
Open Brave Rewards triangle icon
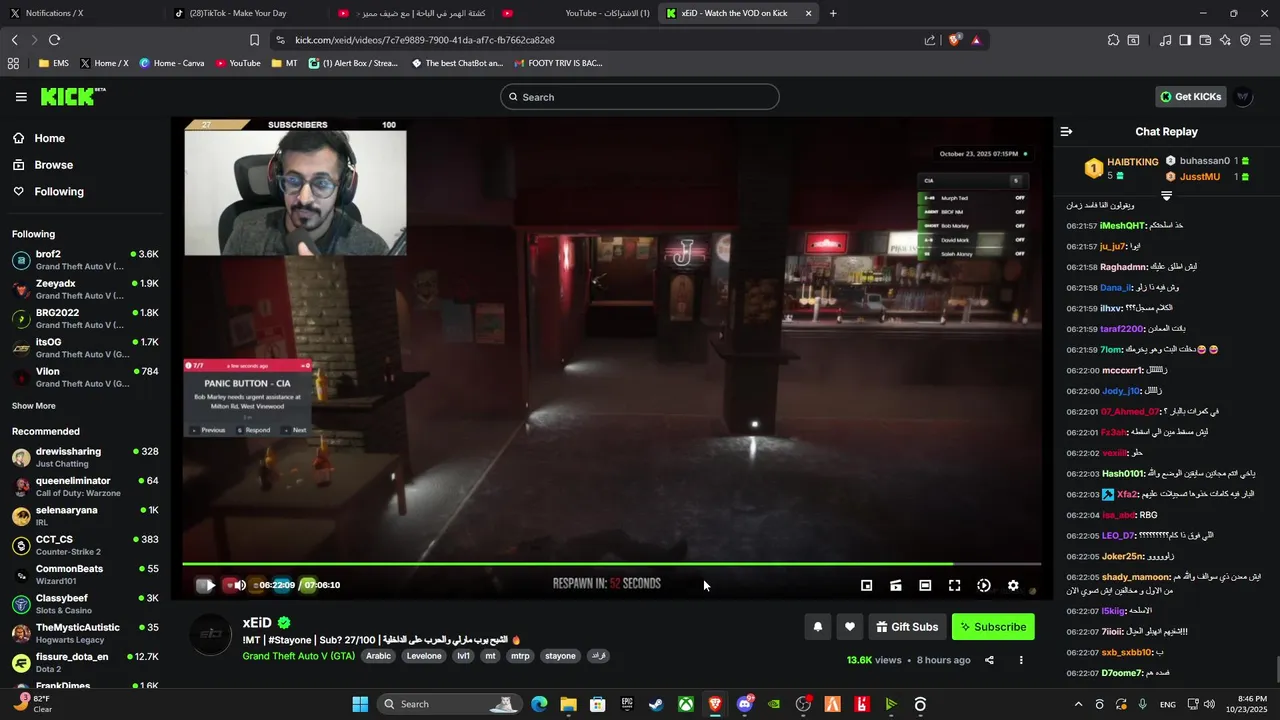[x=976, y=40]
